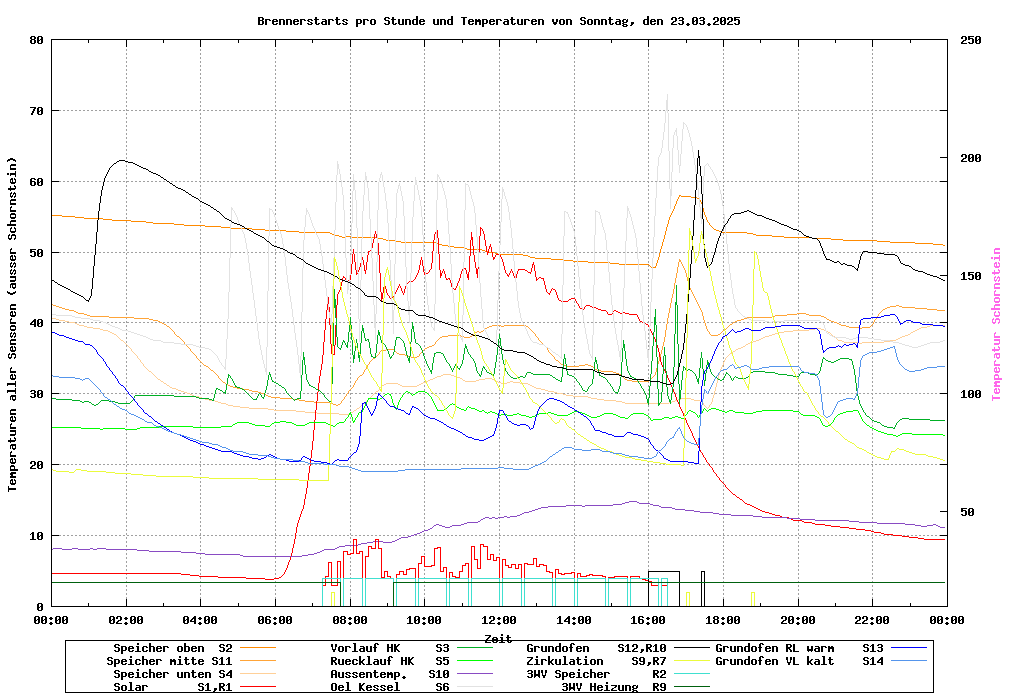1024x700 pixels.
Task: Click the blue 'Grundofen VL kalt' legend line
Action: [909, 661]
